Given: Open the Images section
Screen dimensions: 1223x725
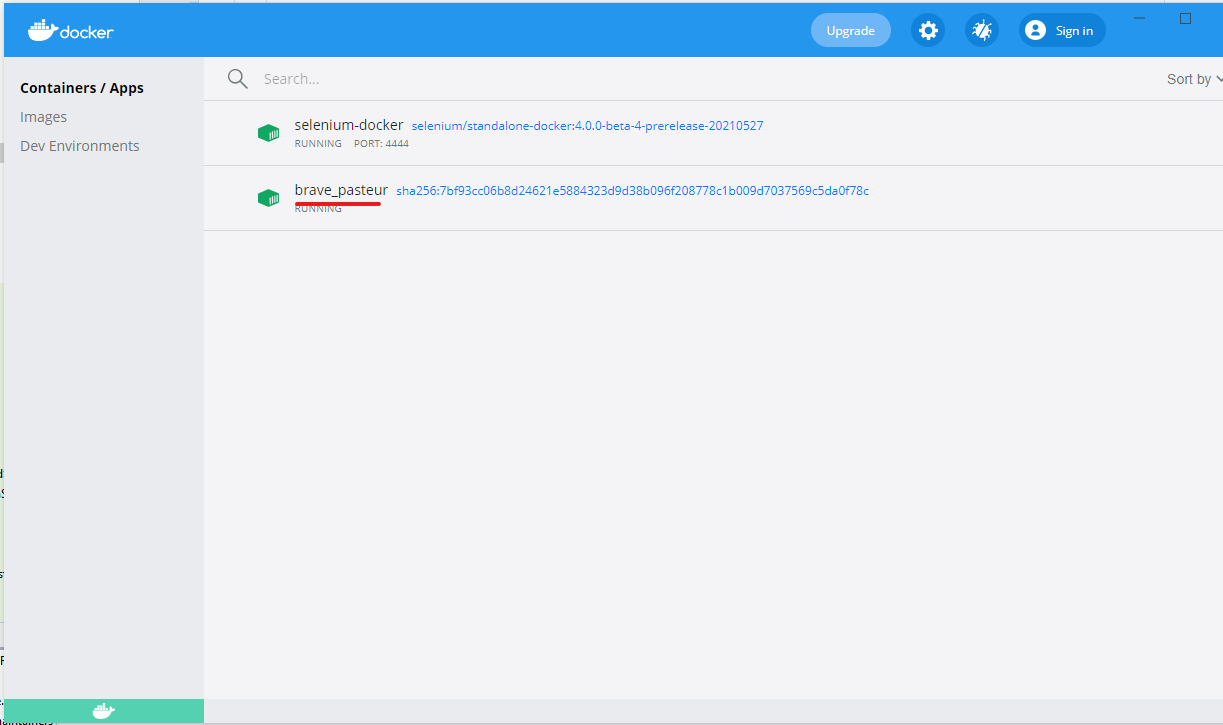Looking at the screenshot, I should coord(44,117).
